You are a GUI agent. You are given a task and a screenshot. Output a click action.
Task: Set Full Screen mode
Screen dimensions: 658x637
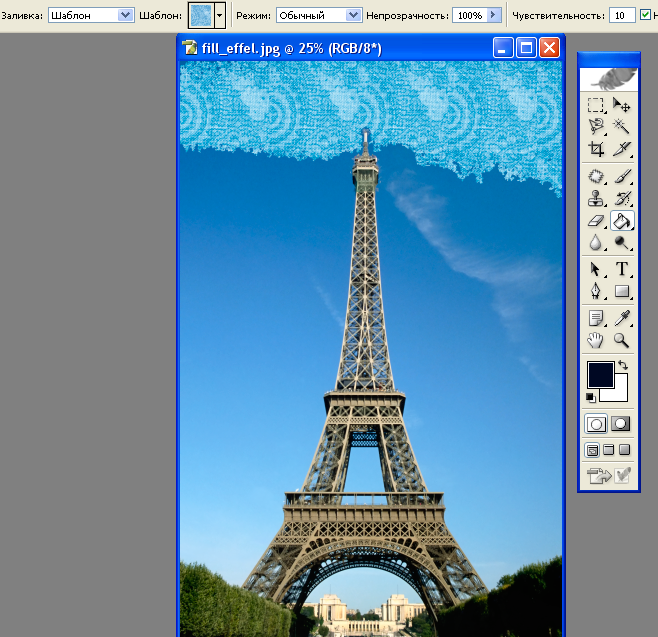pos(624,450)
